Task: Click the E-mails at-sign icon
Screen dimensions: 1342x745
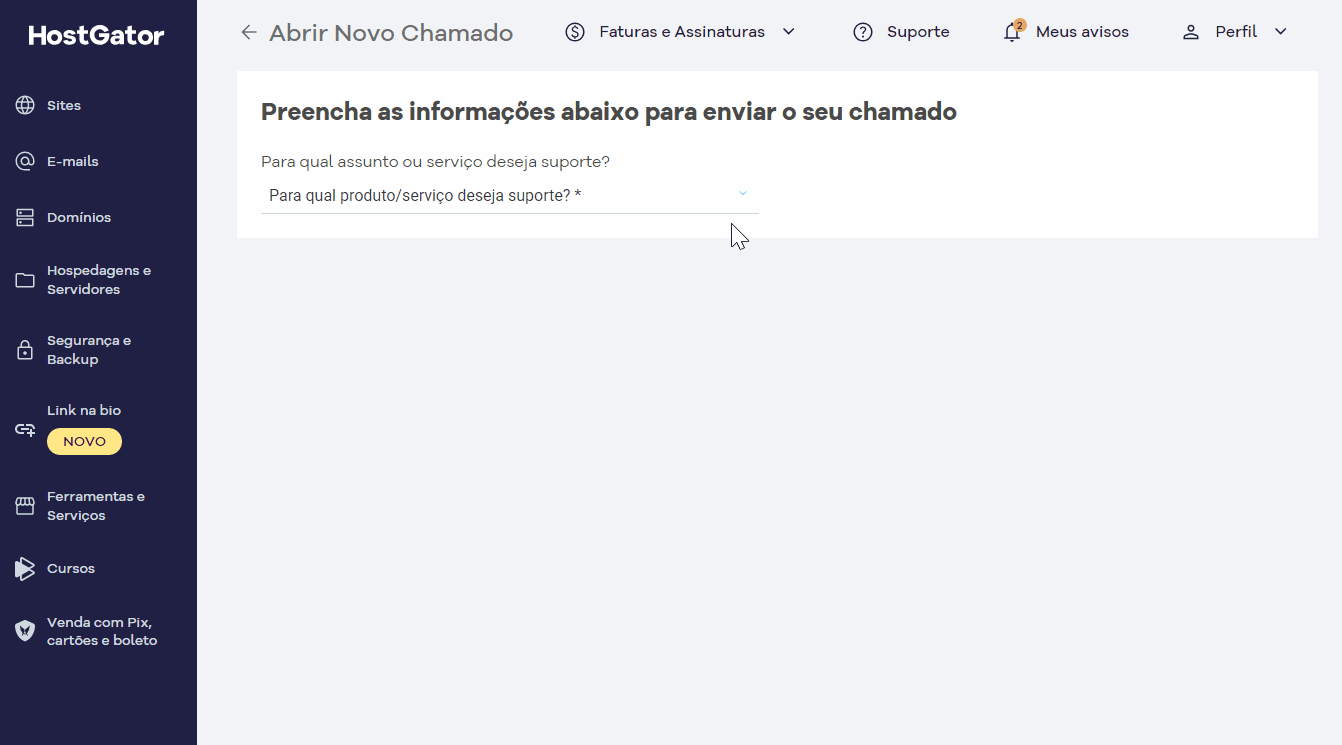Action: click(25, 161)
